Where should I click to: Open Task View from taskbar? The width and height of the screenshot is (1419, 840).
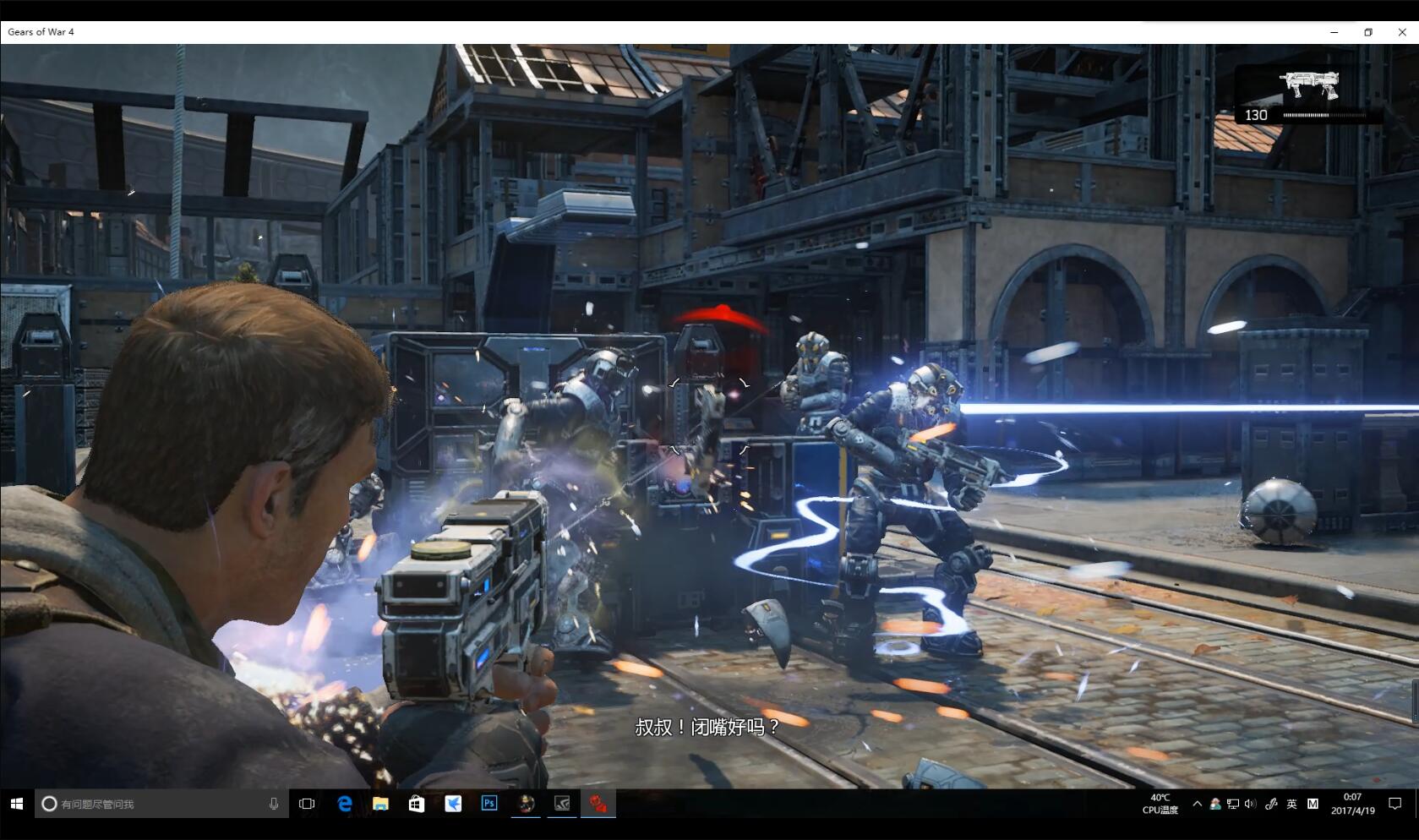307,804
